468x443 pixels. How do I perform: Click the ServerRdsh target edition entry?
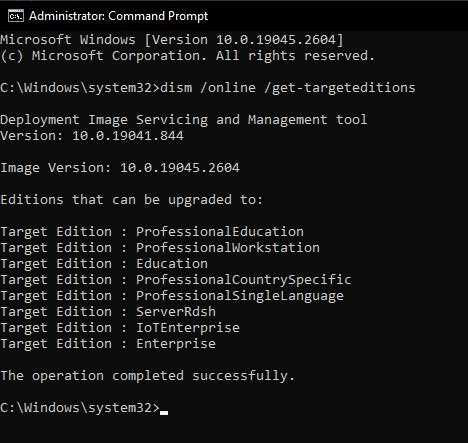pyautogui.click(x=176, y=312)
